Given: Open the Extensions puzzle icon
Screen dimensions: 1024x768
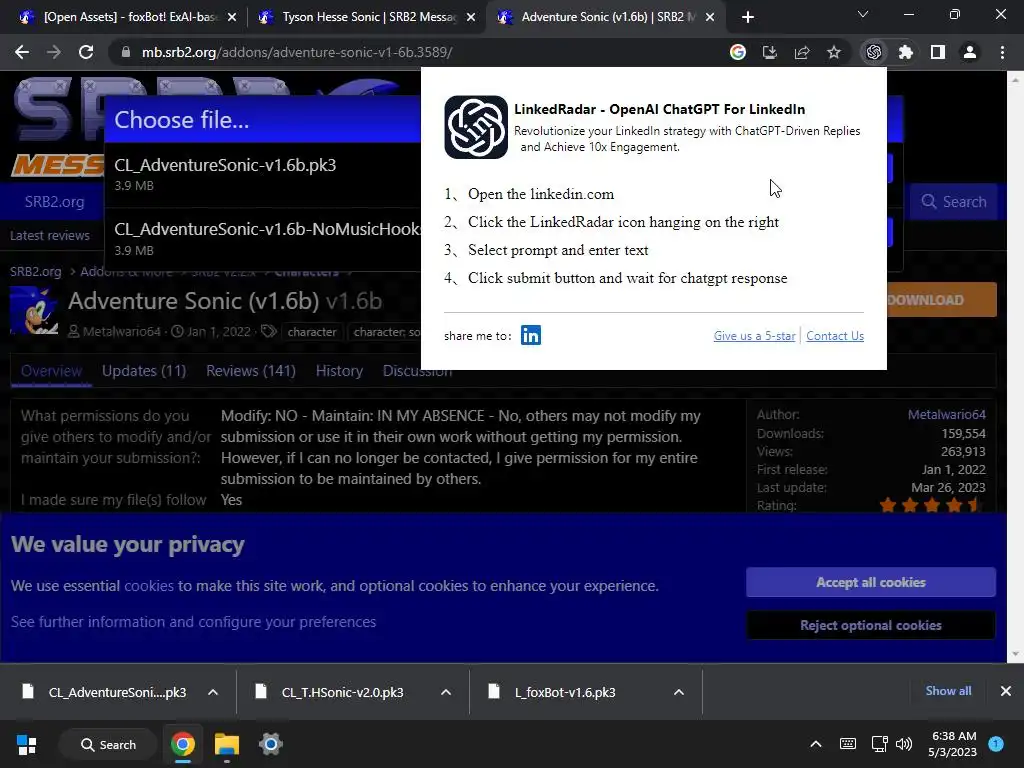Looking at the screenshot, I should pos(906,52).
